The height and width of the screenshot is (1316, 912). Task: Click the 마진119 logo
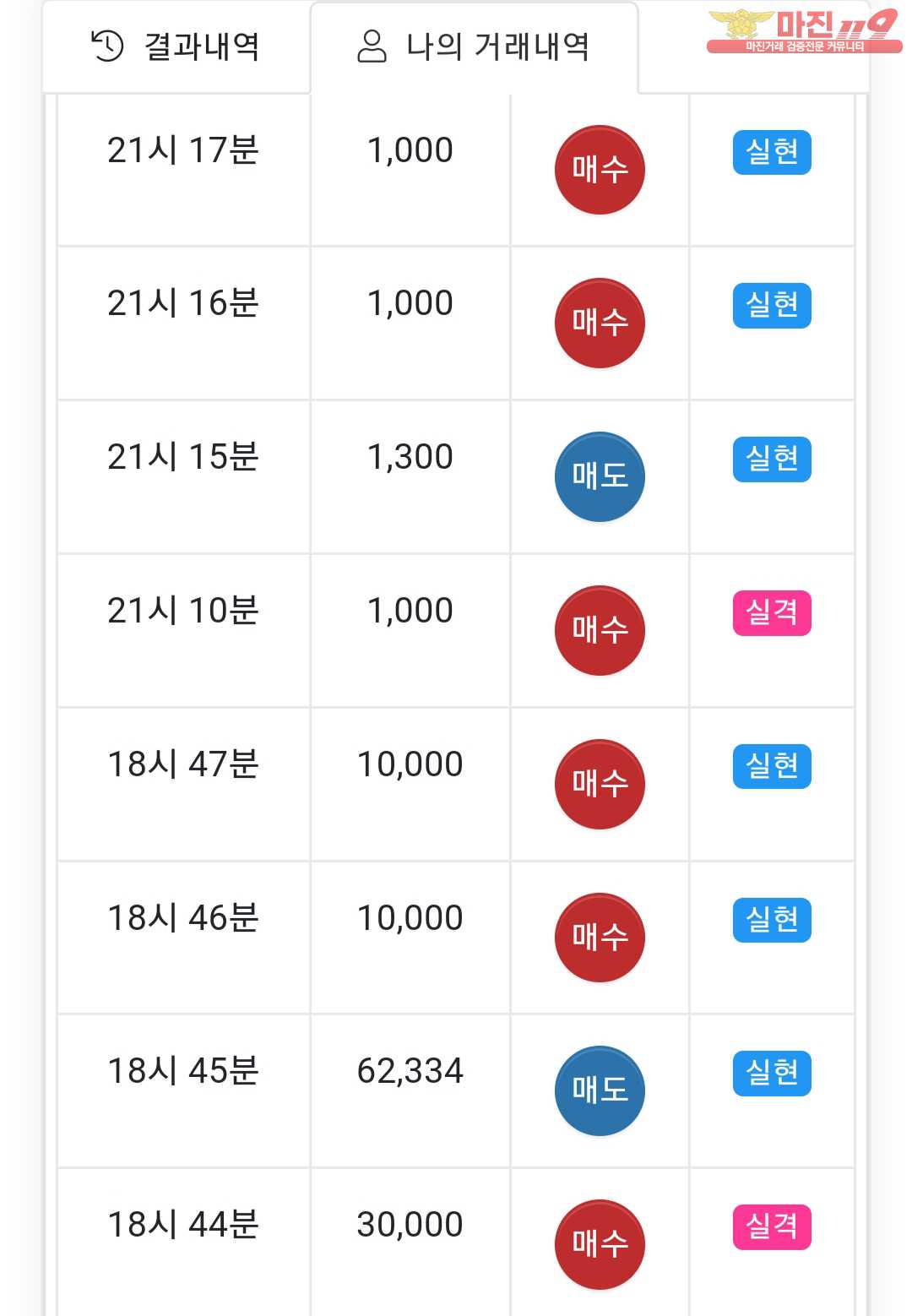pos(802,31)
